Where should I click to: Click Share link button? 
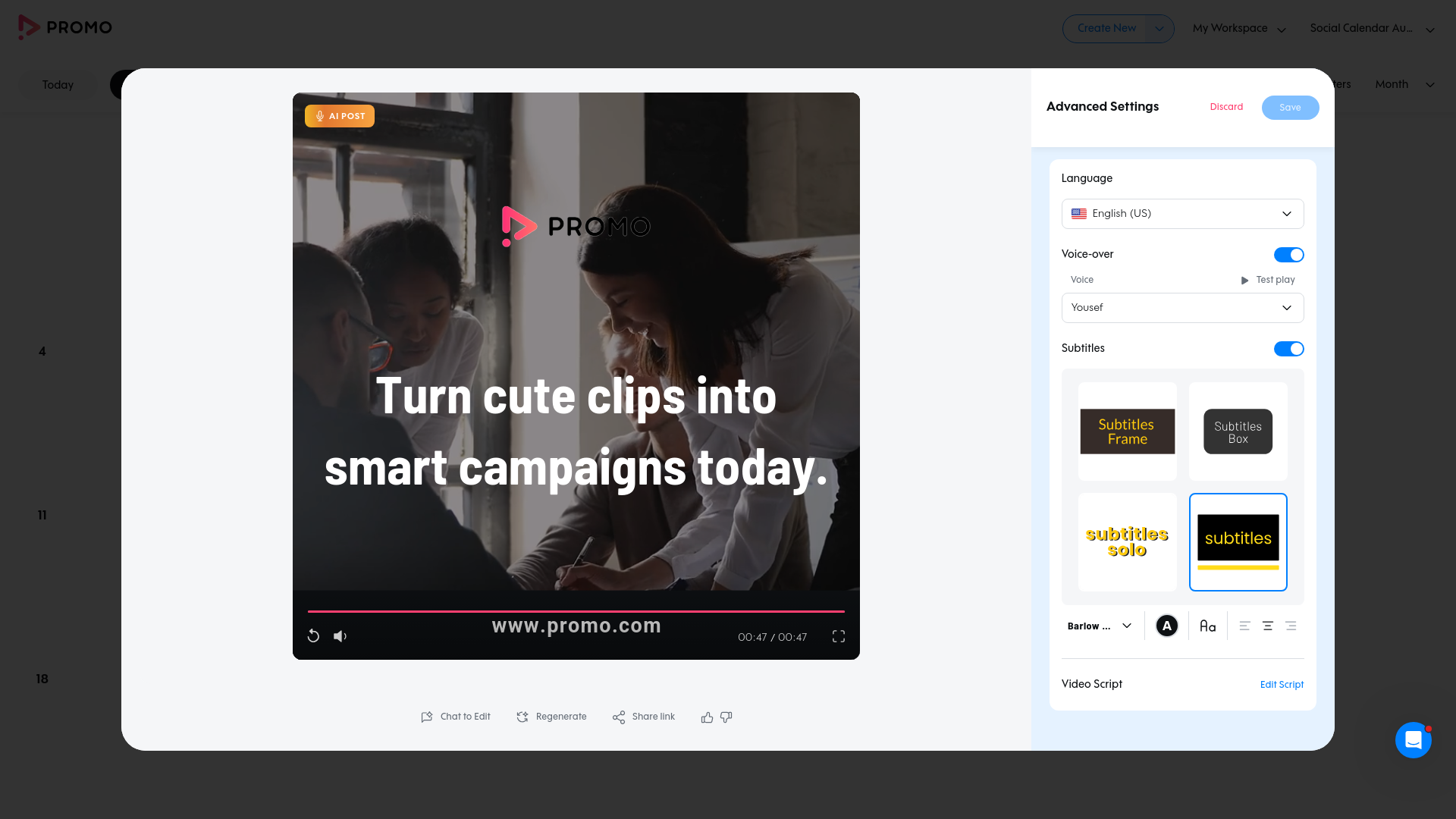click(644, 717)
